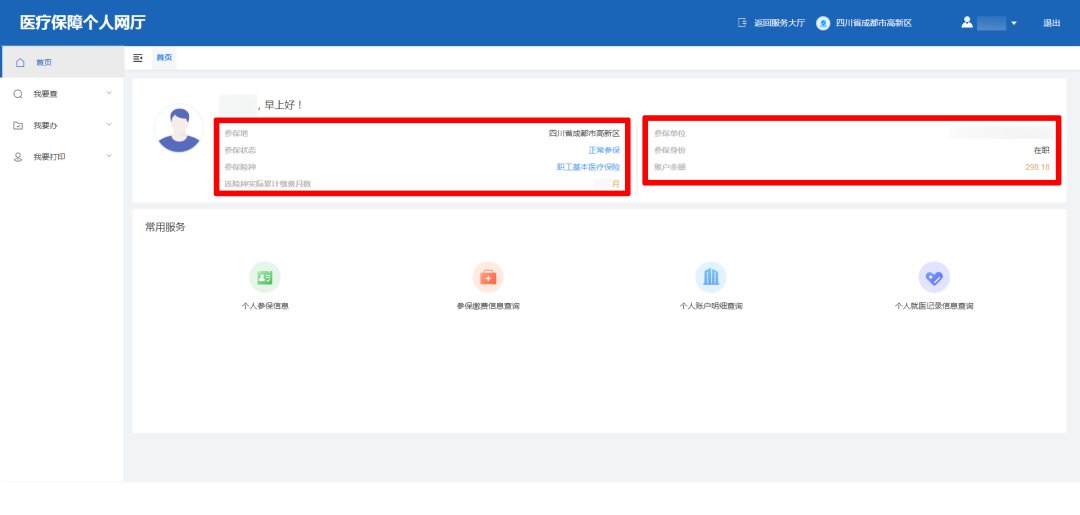
Task: Click the 退出 logout button
Action: coord(1051,23)
